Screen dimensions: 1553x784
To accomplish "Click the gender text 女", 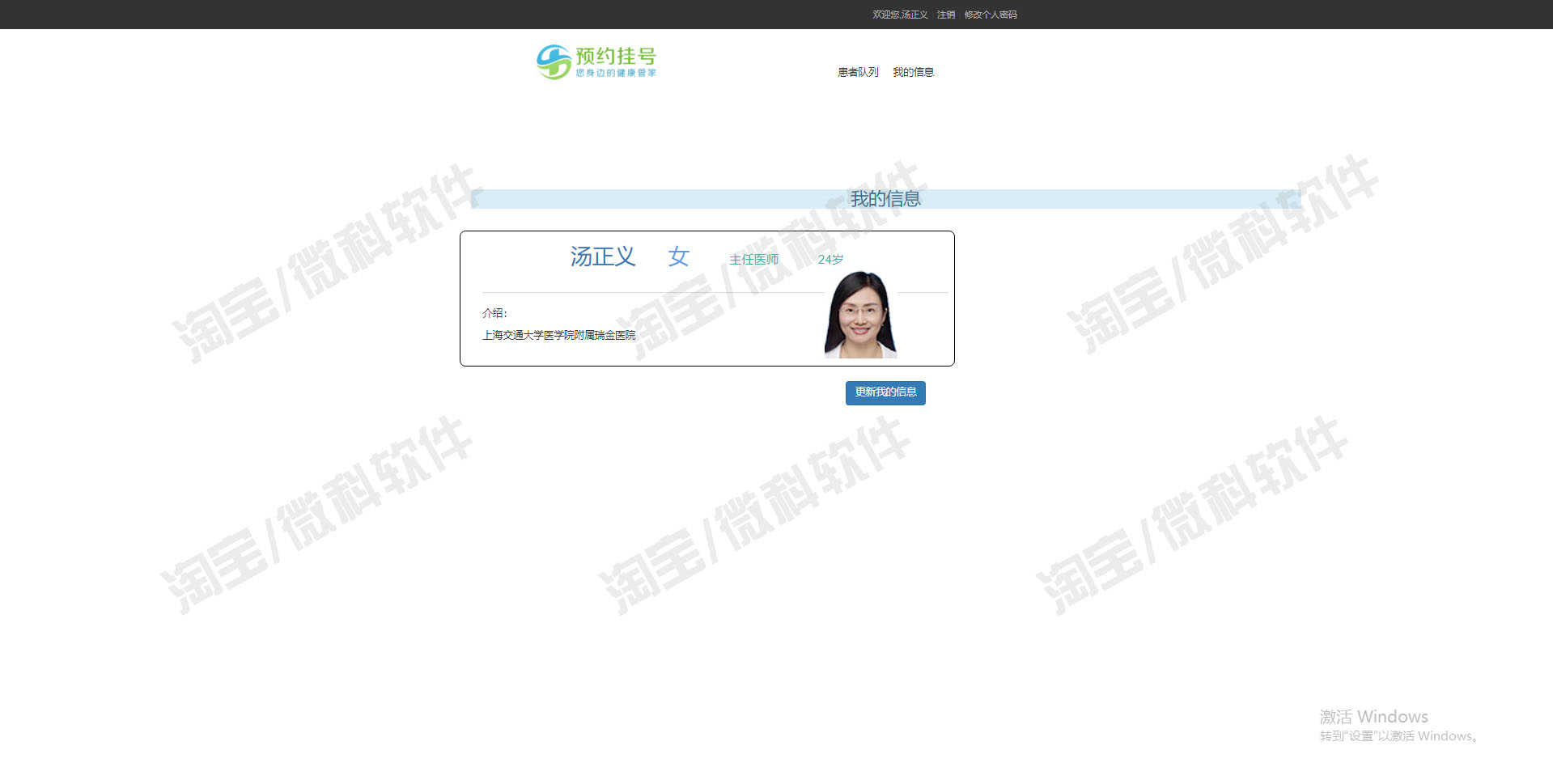I will tap(678, 256).
